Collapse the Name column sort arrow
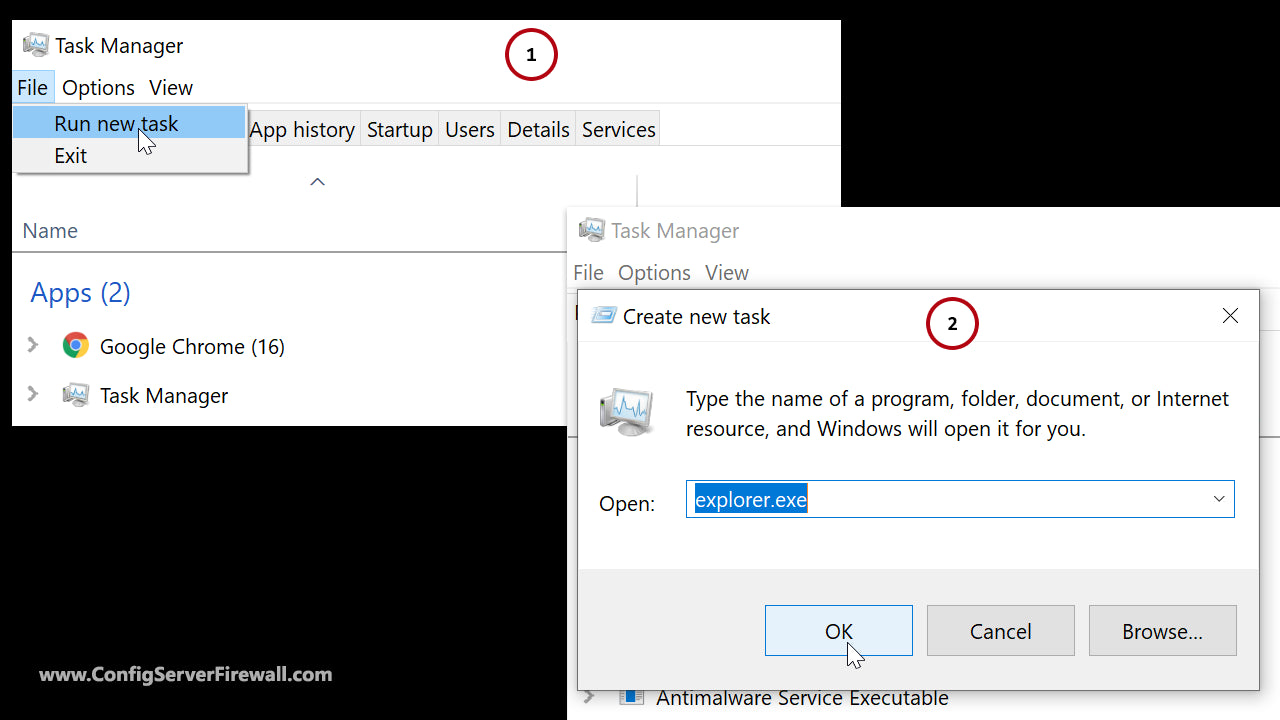Viewport: 1280px width, 720px height. click(317, 182)
